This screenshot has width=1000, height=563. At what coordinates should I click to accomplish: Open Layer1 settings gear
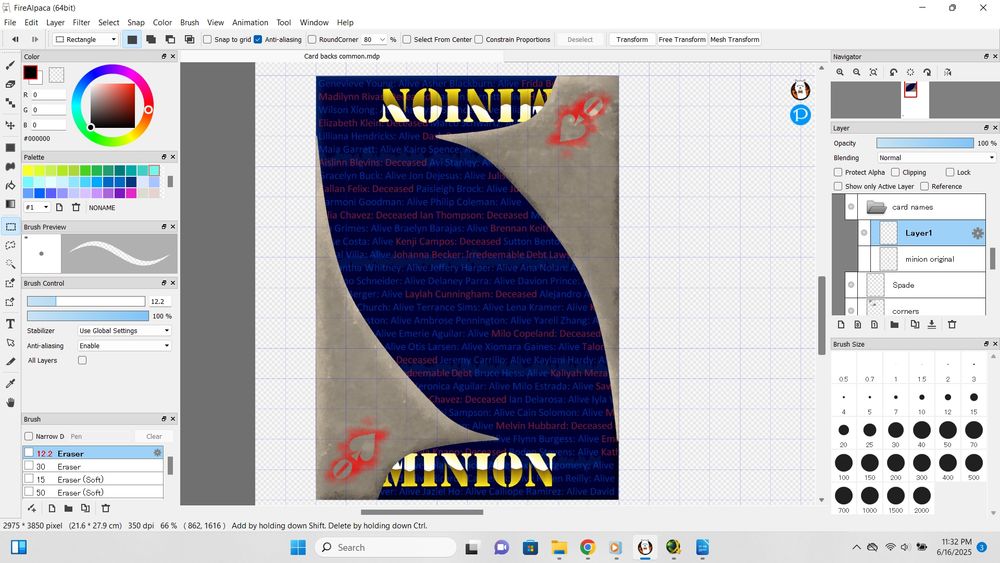click(977, 233)
